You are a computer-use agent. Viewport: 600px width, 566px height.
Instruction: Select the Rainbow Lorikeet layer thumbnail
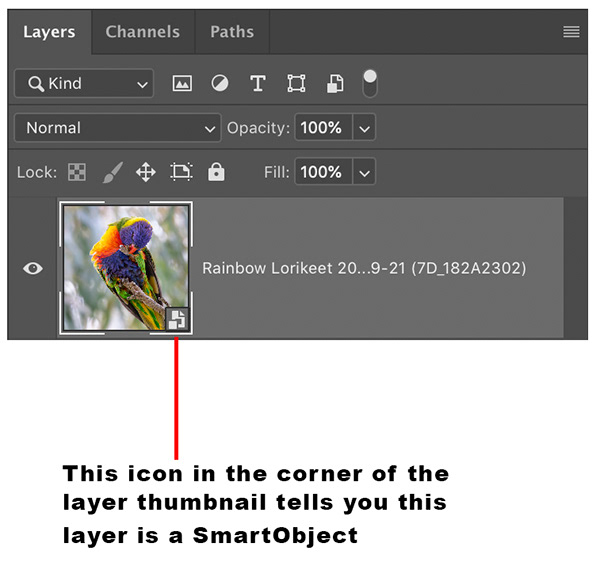click(126, 268)
